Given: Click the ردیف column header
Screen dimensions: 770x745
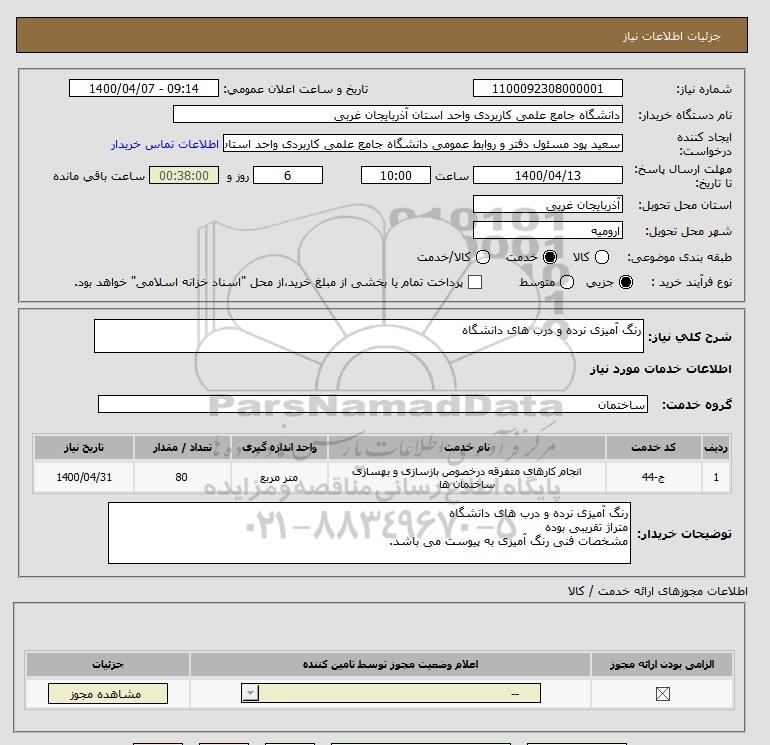Looking at the screenshot, I should pos(716,447).
